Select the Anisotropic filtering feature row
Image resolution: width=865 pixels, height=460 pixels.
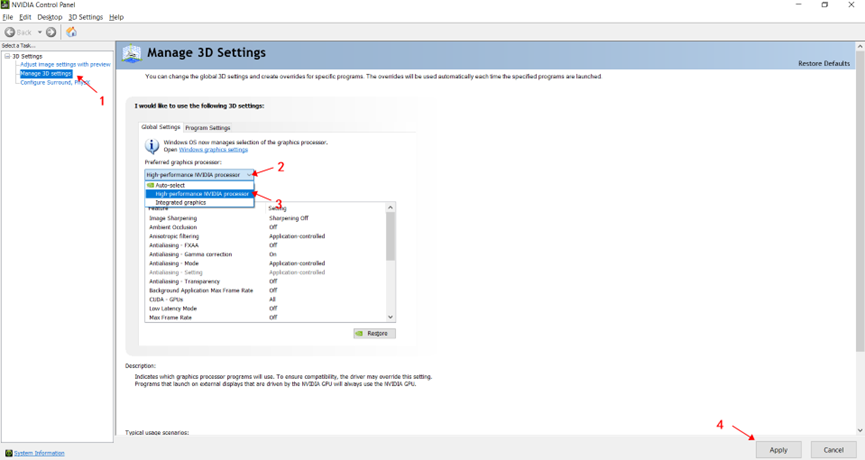265,236
